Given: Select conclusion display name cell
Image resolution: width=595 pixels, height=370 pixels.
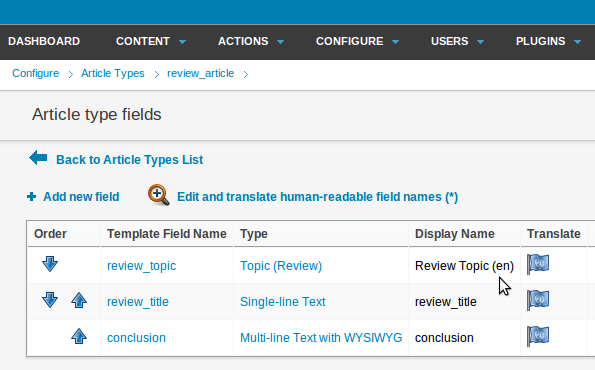Looking at the screenshot, I should coord(444,338).
